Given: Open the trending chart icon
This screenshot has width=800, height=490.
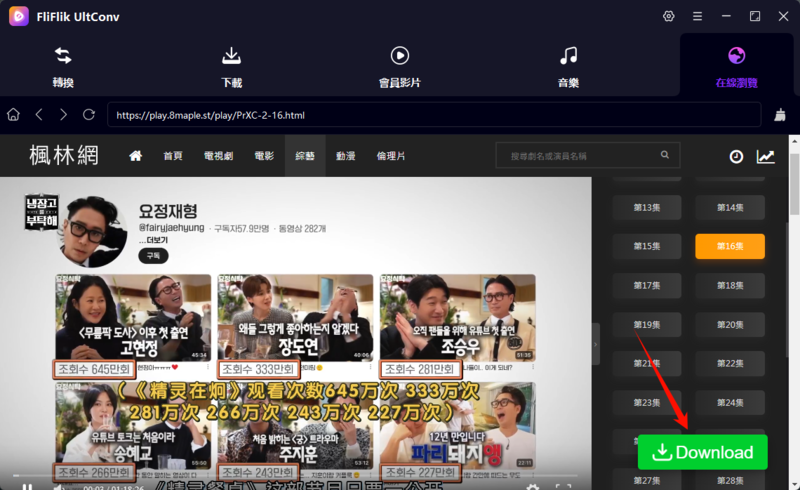Looking at the screenshot, I should (765, 156).
